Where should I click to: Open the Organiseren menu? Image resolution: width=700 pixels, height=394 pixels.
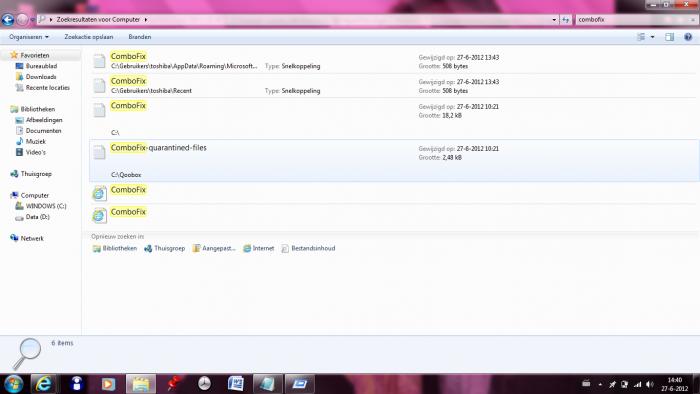(29, 37)
